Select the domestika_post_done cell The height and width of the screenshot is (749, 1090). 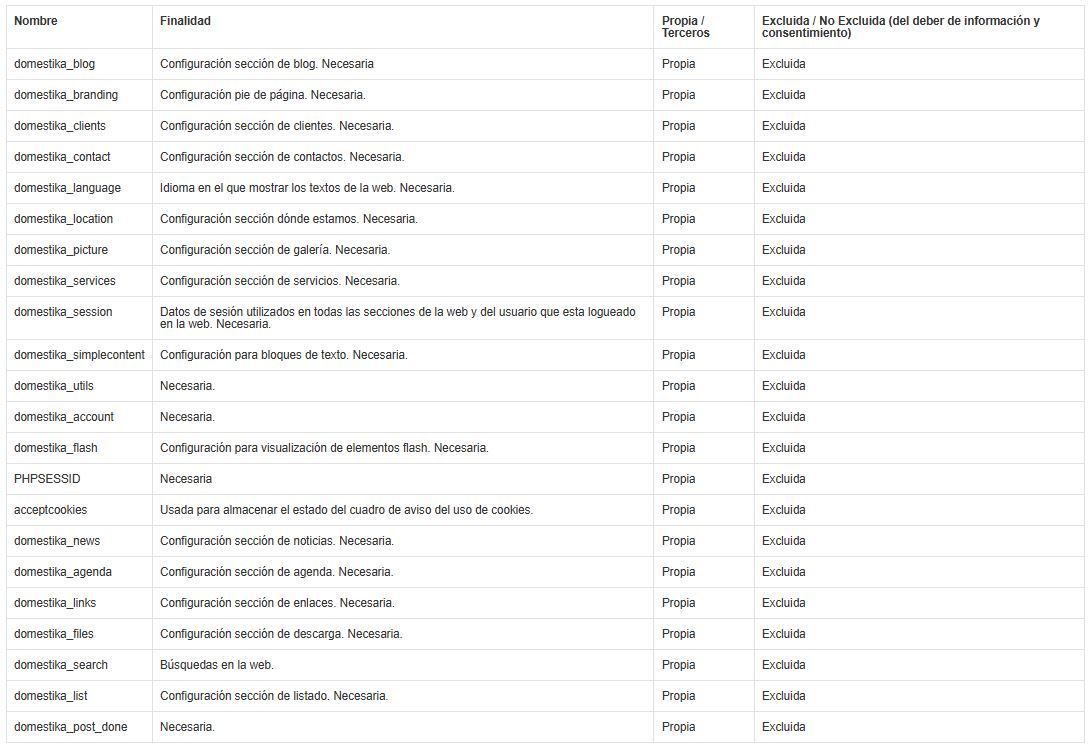[x=70, y=727]
